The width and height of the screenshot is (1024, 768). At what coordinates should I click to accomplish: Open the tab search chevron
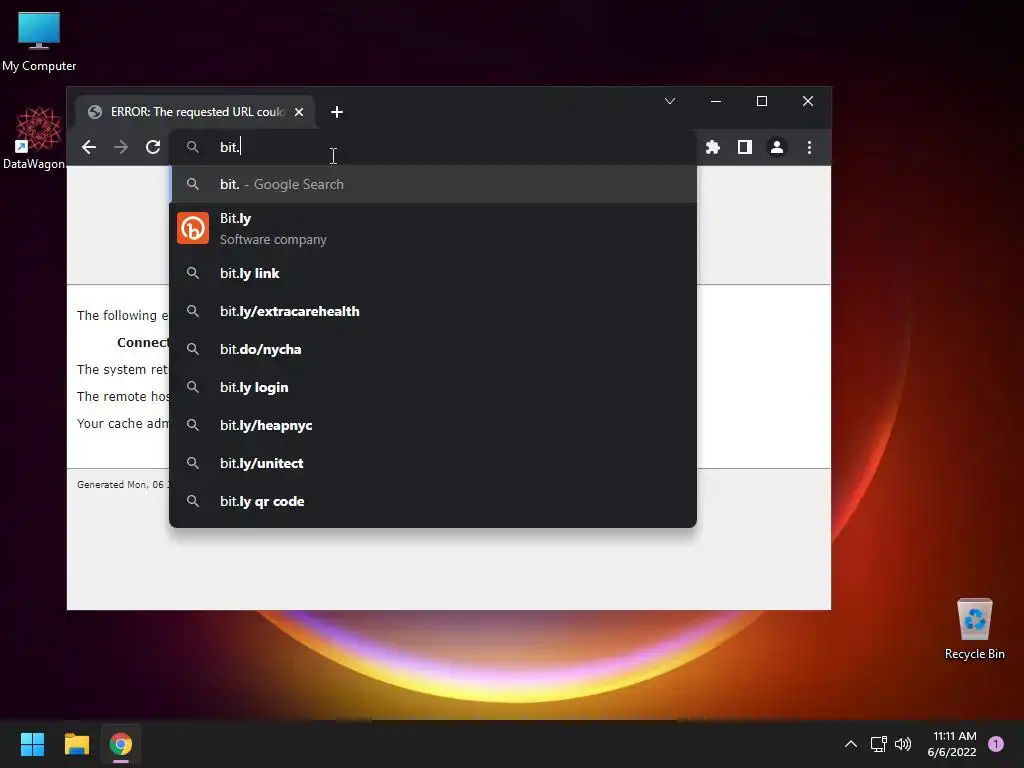669,101
